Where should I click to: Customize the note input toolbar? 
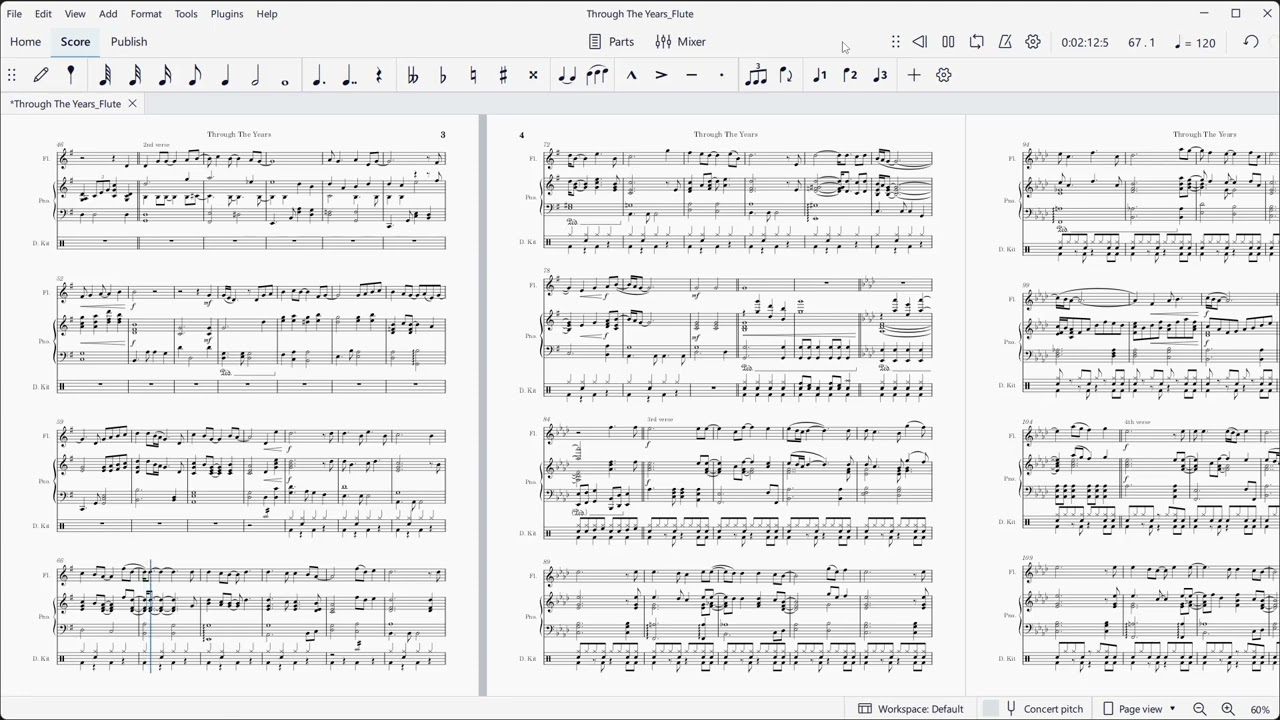click(x=943, y=75)
